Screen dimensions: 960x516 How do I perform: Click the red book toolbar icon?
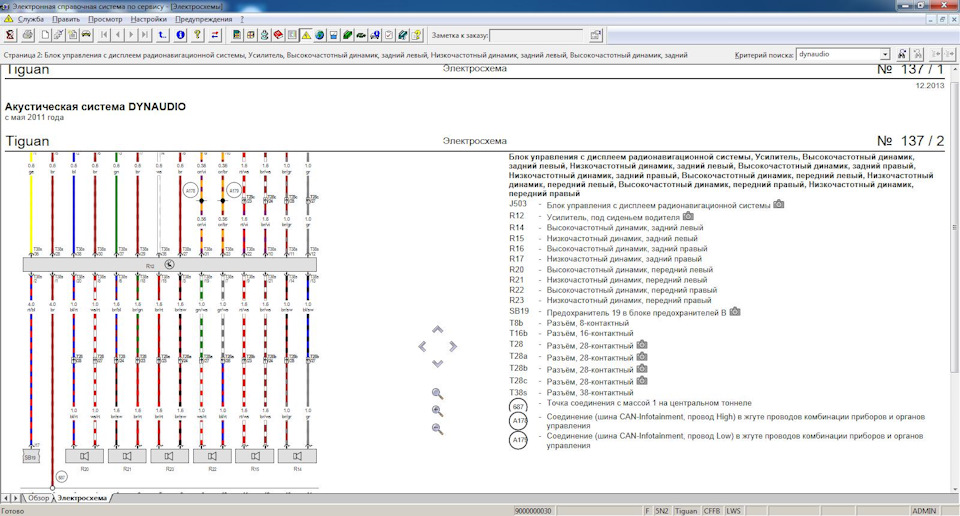coord(279,35)
